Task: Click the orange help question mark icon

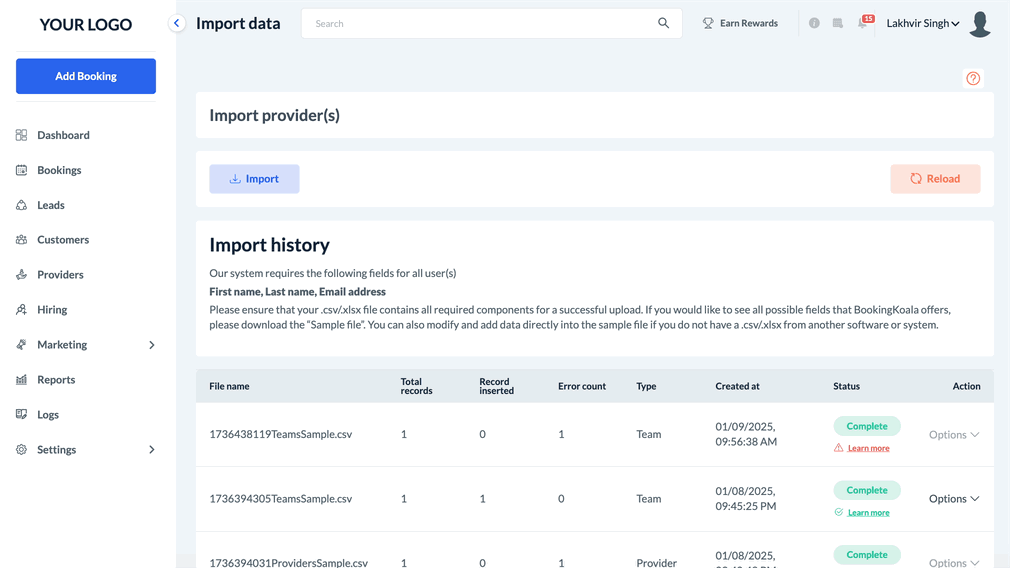Action: (973, 79)
